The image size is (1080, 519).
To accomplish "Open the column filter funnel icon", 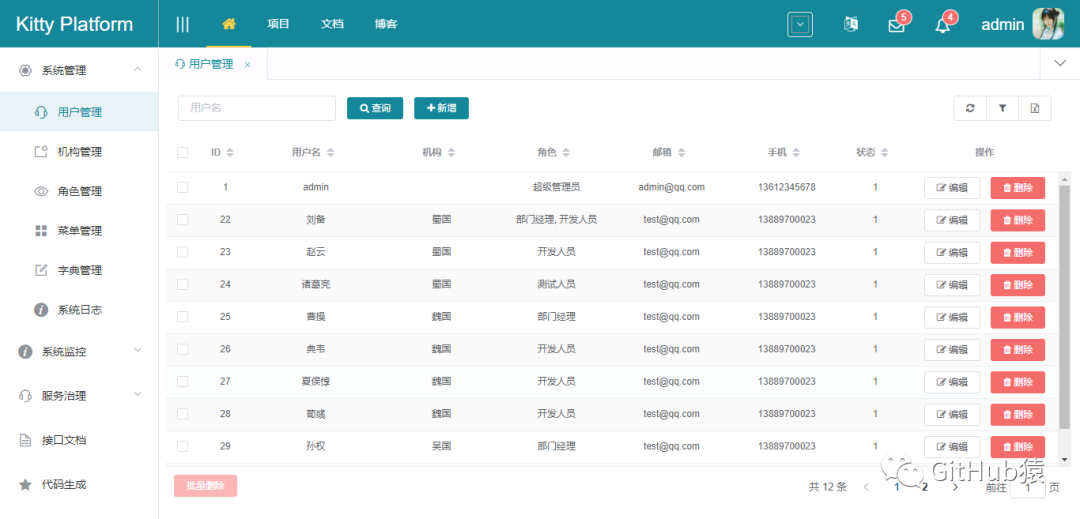I will point(1002,108).
